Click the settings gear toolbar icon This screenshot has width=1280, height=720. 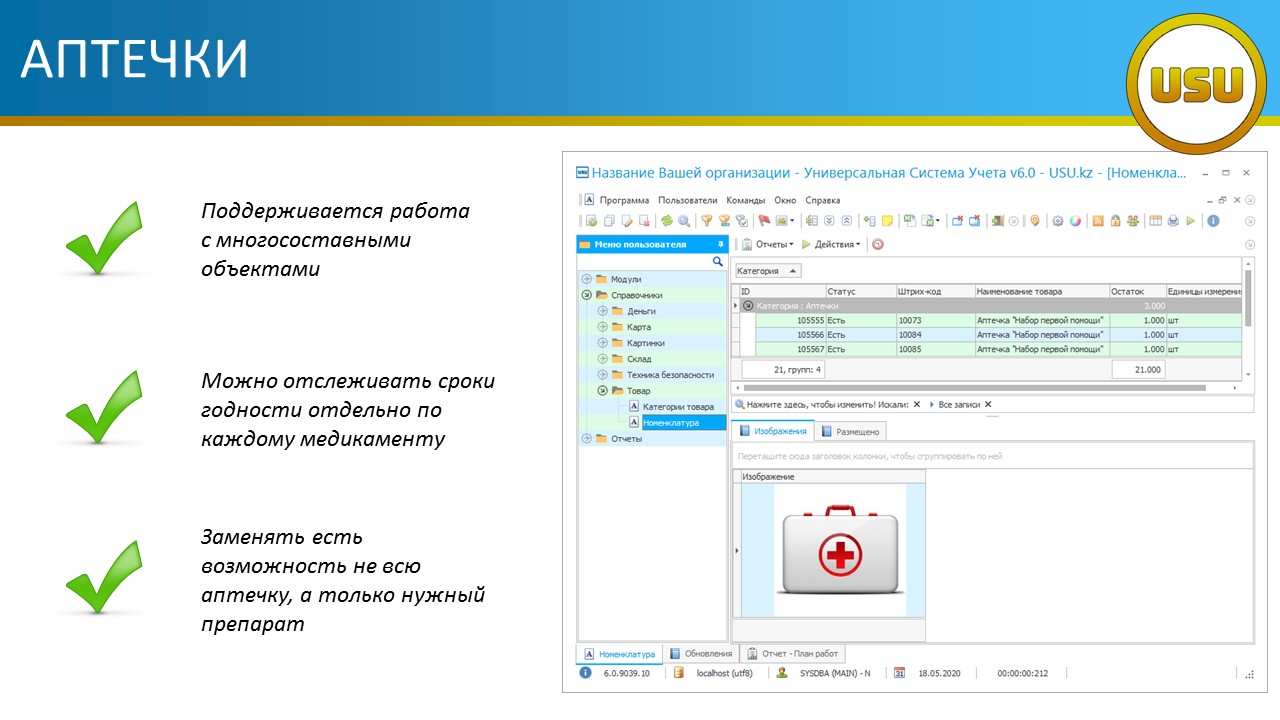click(1058, 221)
